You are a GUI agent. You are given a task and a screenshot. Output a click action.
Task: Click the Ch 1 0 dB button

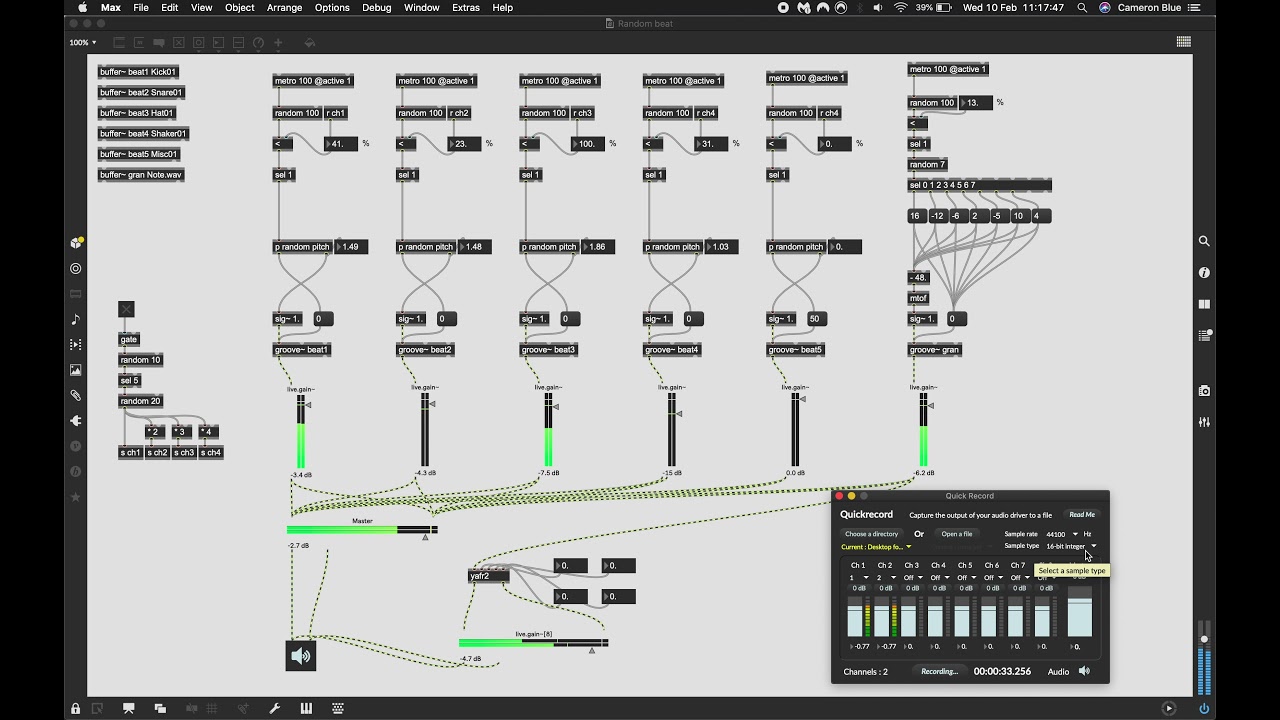coord(858,588)
